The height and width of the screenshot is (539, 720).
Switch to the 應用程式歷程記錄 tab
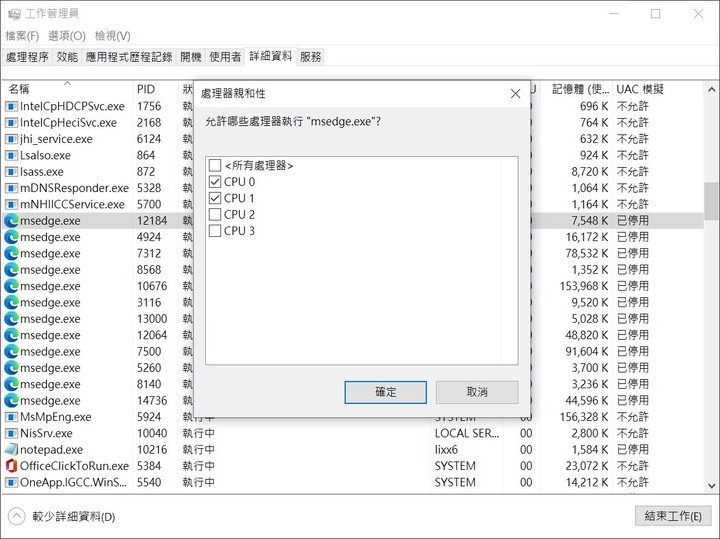point(129,57)
